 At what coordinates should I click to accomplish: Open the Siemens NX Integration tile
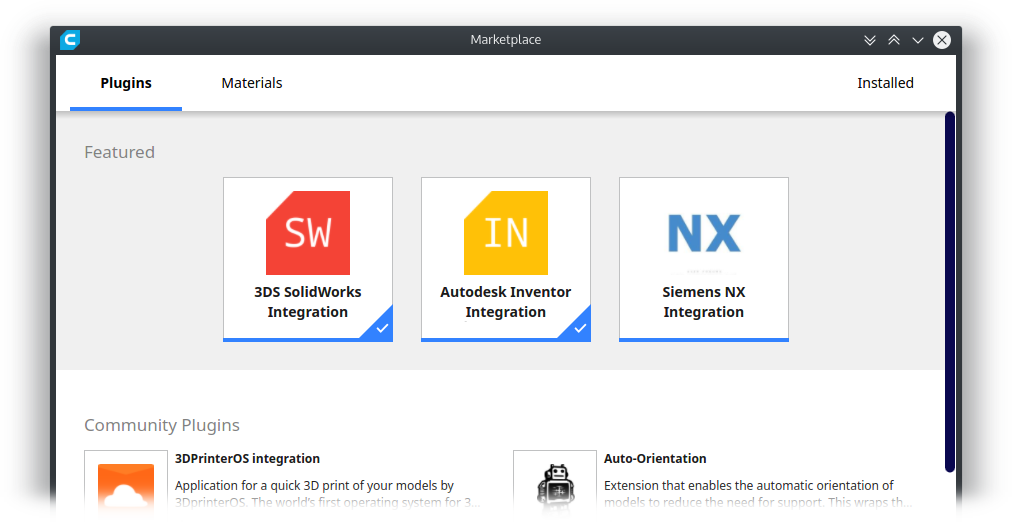click(703, 259)
